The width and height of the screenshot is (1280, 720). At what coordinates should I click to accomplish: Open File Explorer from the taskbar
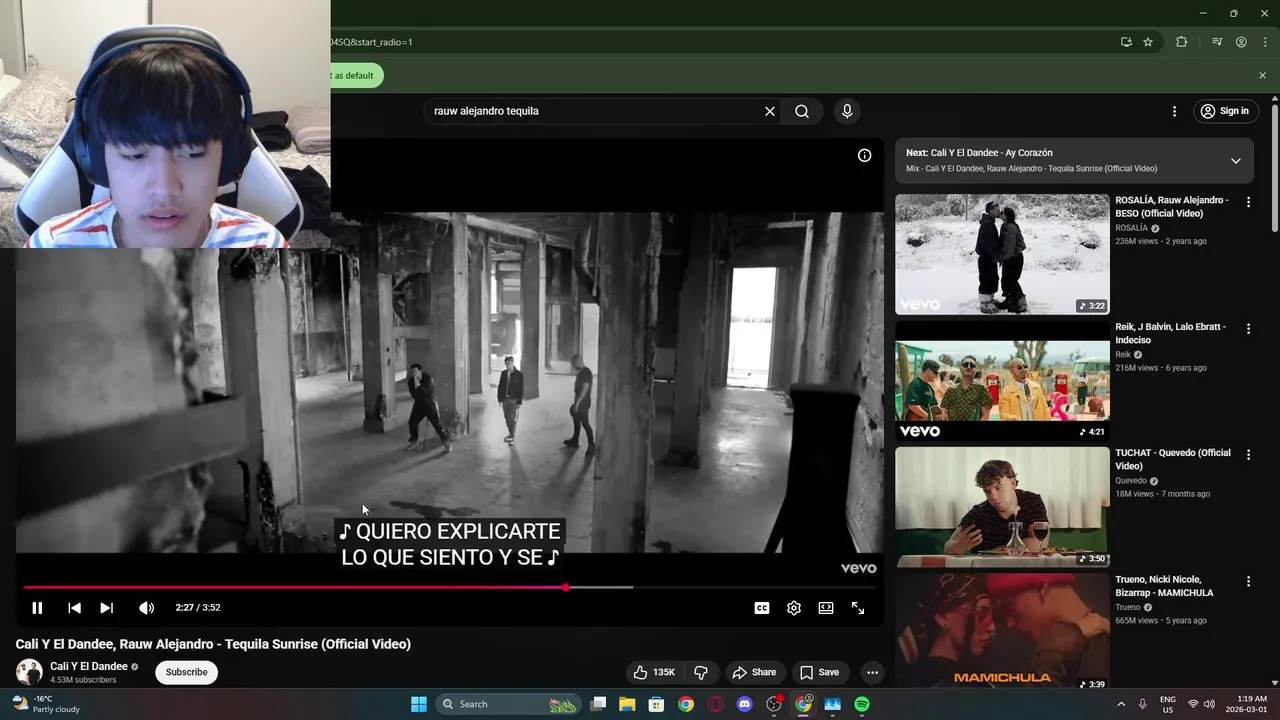click(x=627, y=704)
